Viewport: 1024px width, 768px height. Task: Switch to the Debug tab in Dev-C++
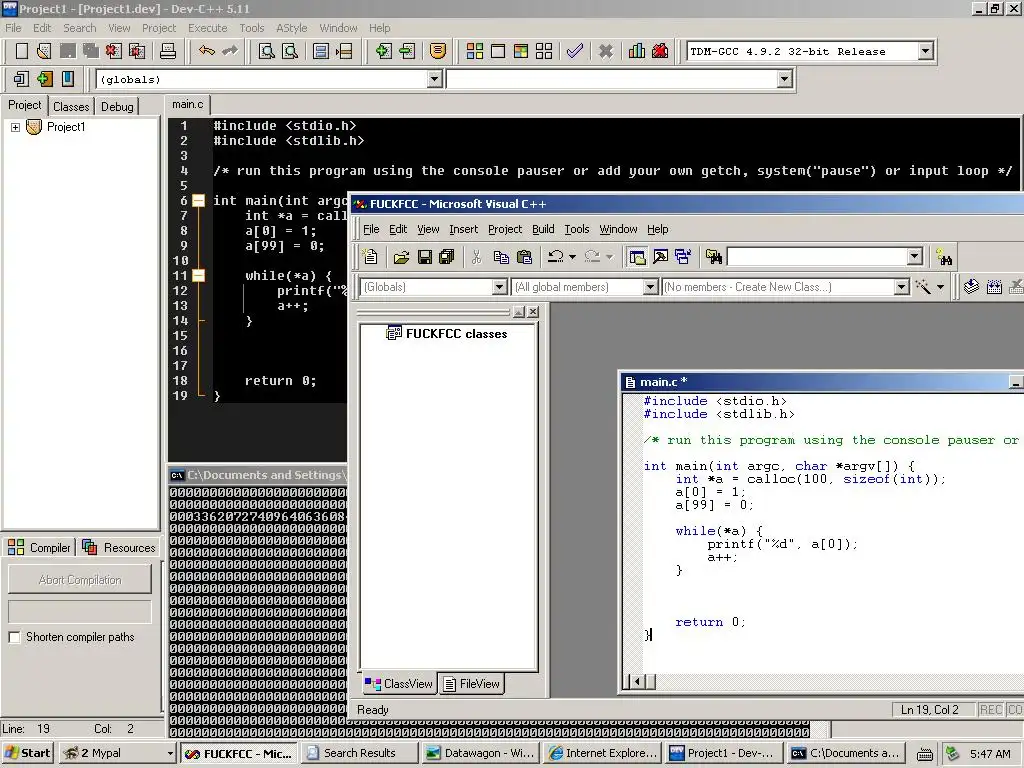click(x=117, y=106)
